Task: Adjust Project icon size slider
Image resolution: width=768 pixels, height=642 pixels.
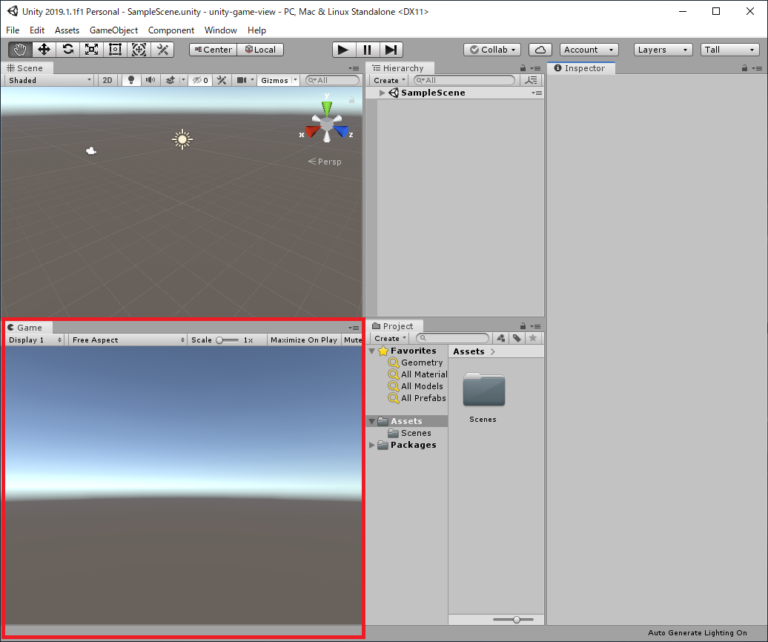Action: pyautogui.click(x=513, y=619)
